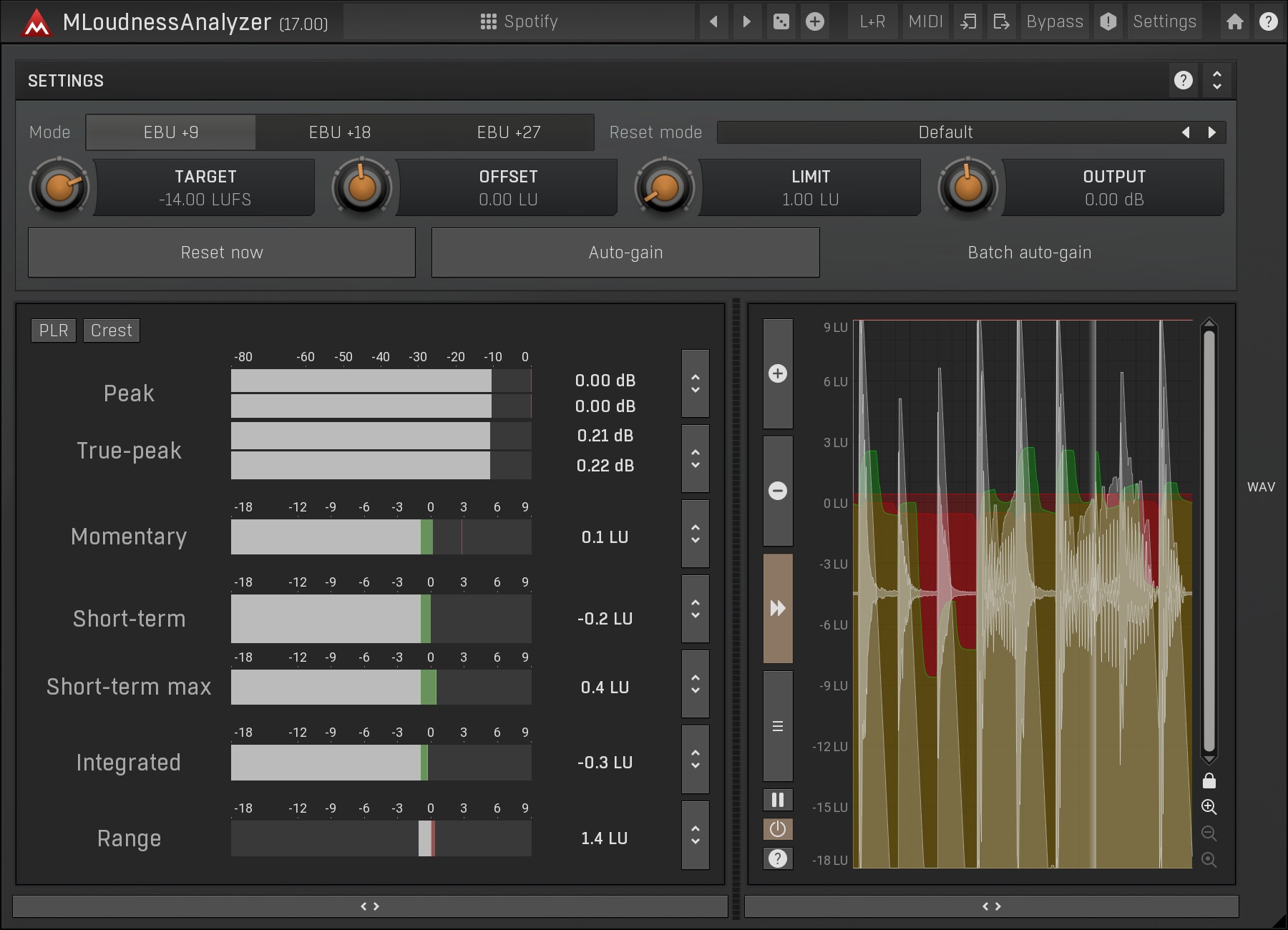1288x930 pixels.
Task: Select EBU +27 mode tab
Action: point(509,132)
